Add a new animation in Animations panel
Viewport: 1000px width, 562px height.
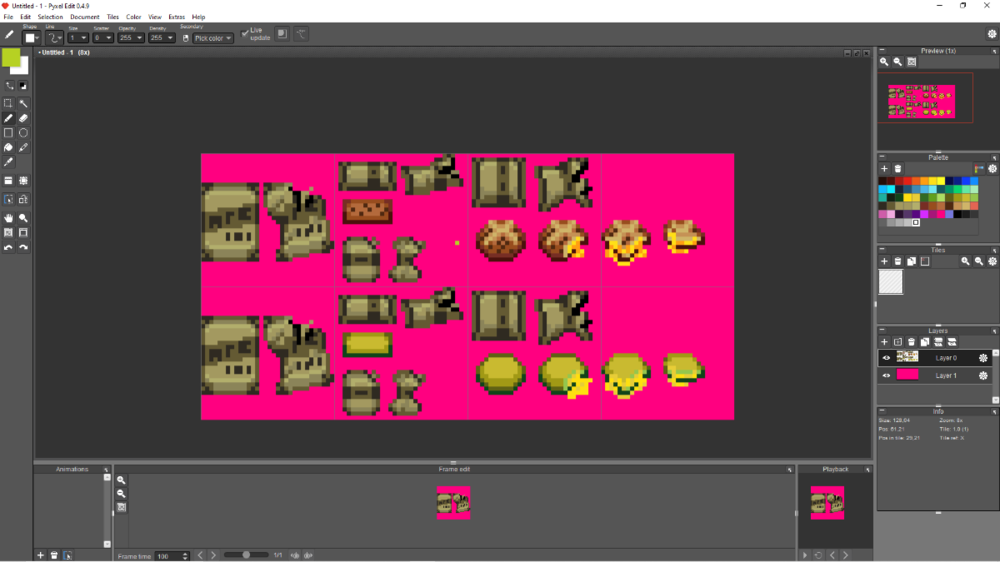point(40,556)
